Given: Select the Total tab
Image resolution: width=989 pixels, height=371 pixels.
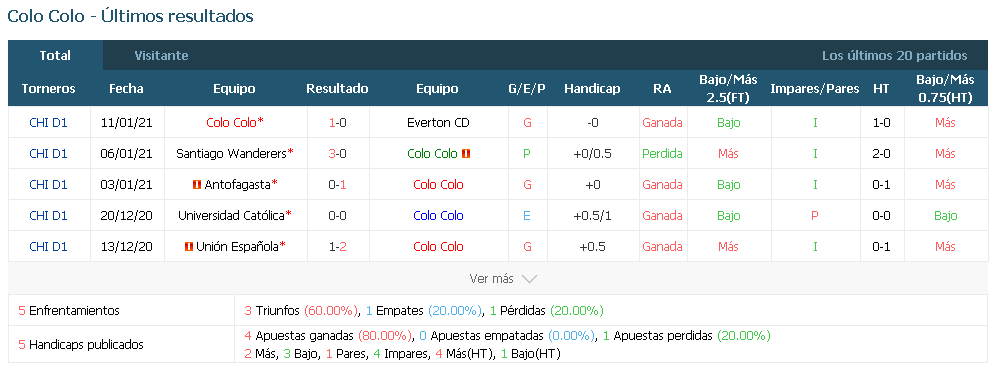Looking at the screenshot, I should click(x=55, y=56).
